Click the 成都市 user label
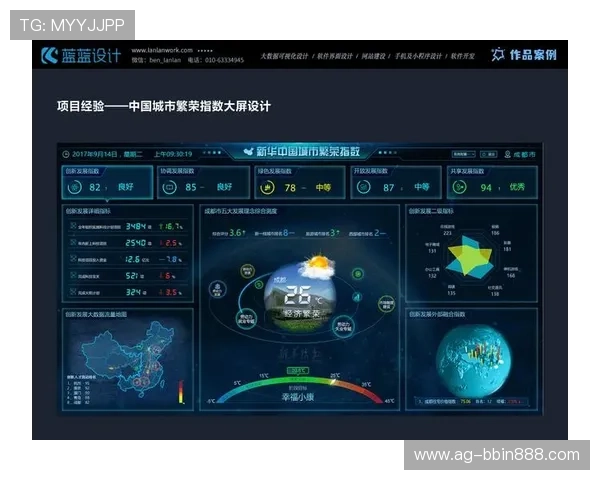 pyautogui.click(x=524, y=154)
